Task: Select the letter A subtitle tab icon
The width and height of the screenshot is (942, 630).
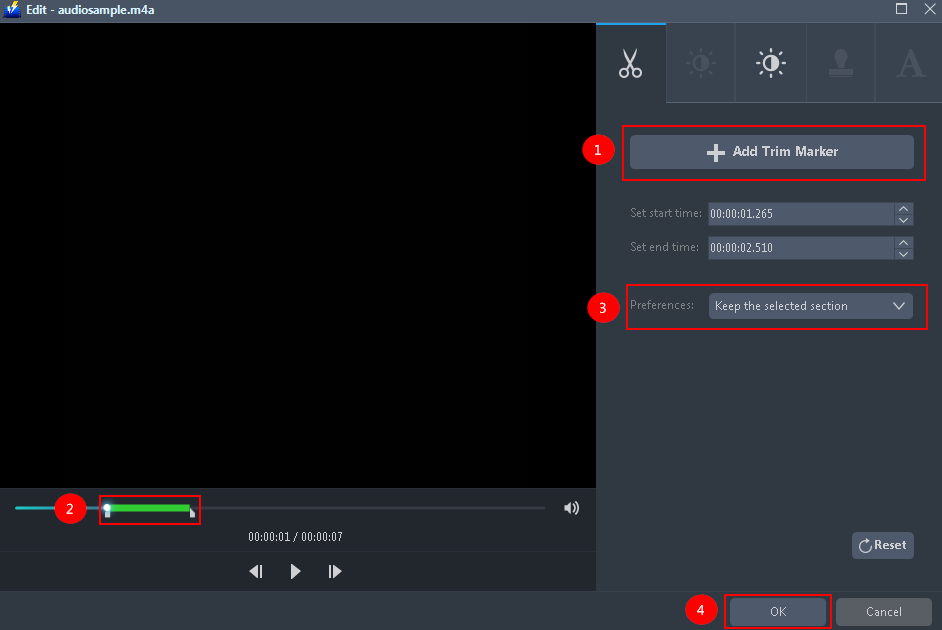Action: (x=909, y=63)
